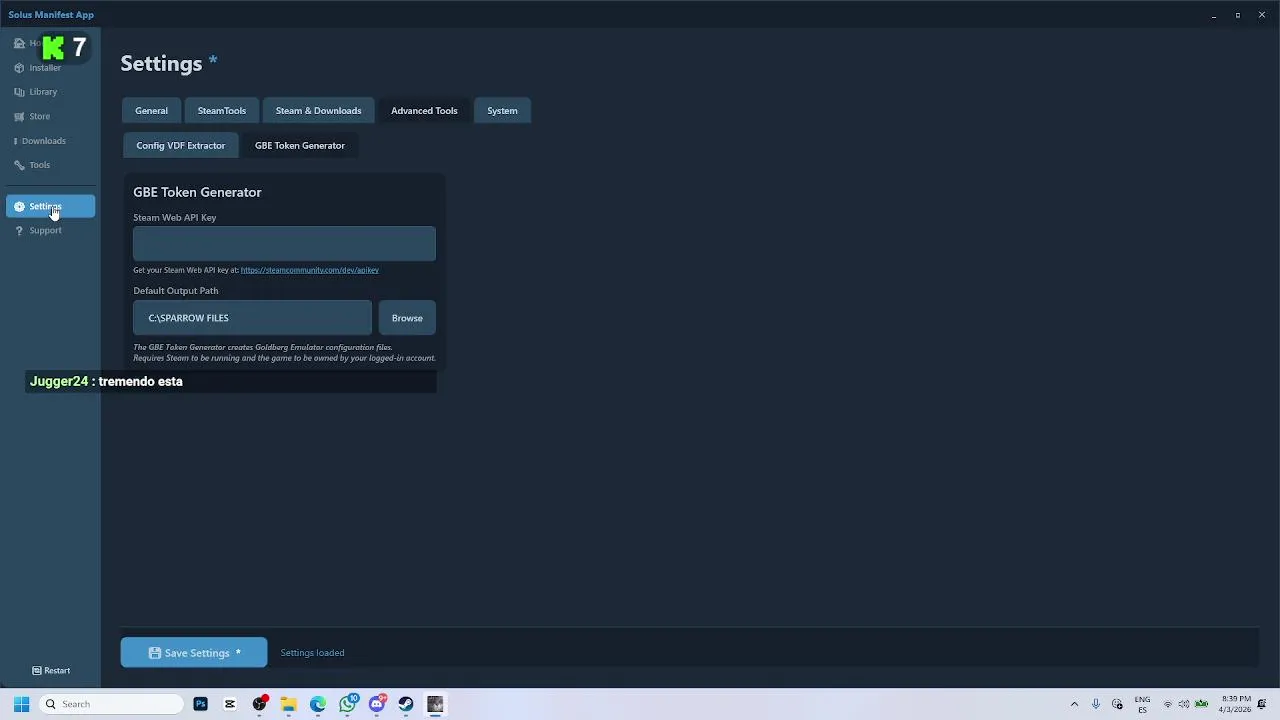Click the Windows Start button
The height and width of the screenshot is (720, 1280).
[x=21, y=704]
